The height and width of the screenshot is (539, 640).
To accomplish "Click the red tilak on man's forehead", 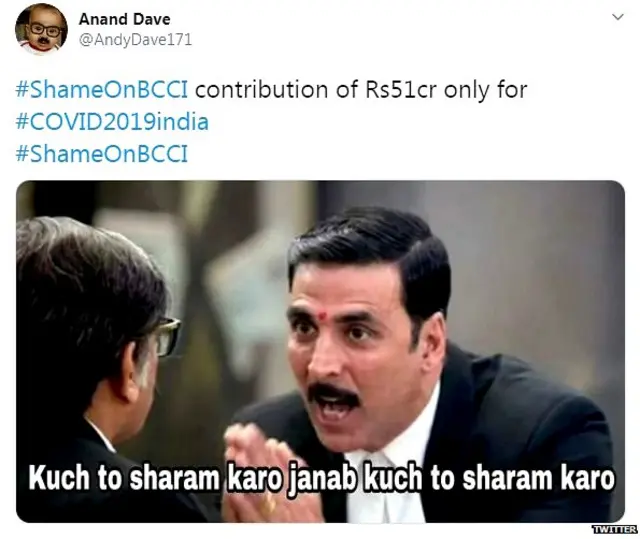I will pos(322,316).
